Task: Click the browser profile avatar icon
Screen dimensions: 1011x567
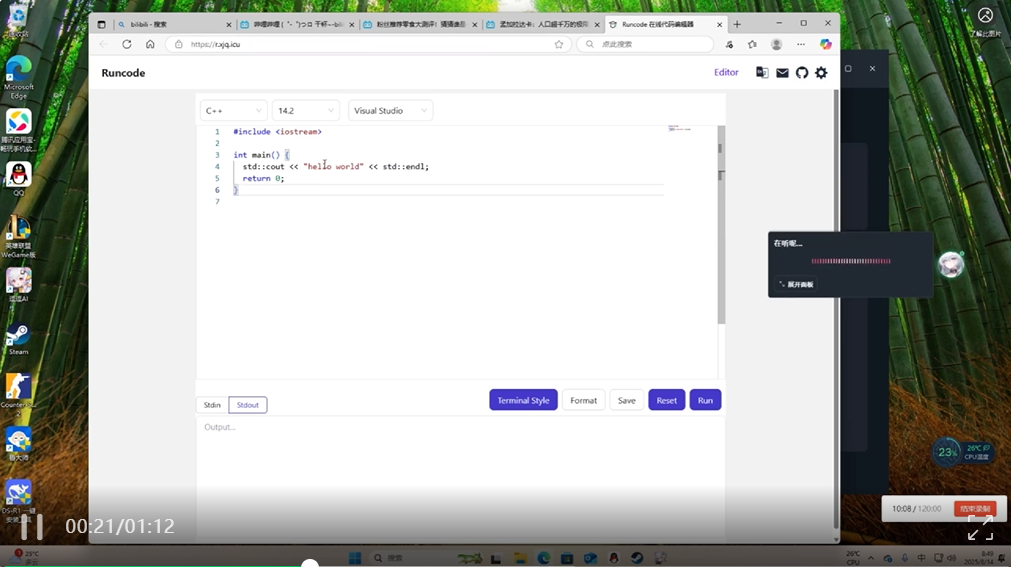Action: 776,45
